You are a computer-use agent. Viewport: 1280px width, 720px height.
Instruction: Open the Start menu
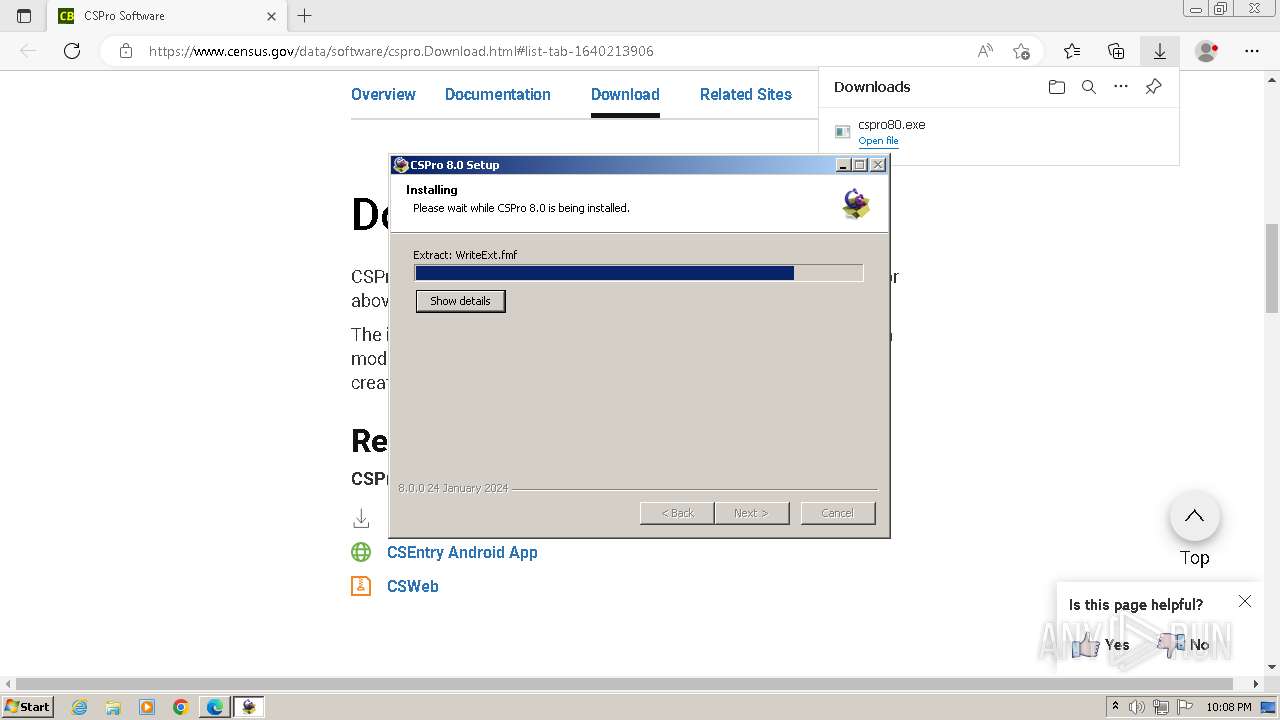pyautogui.click(x=27, y=707)
